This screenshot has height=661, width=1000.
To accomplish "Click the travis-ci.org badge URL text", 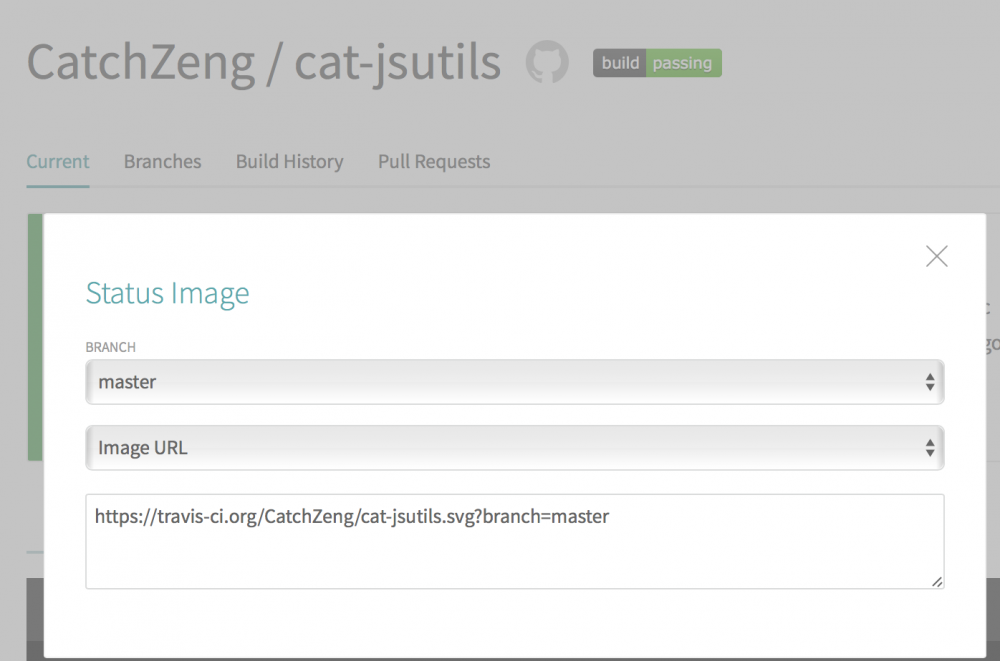I will [352, 517].
